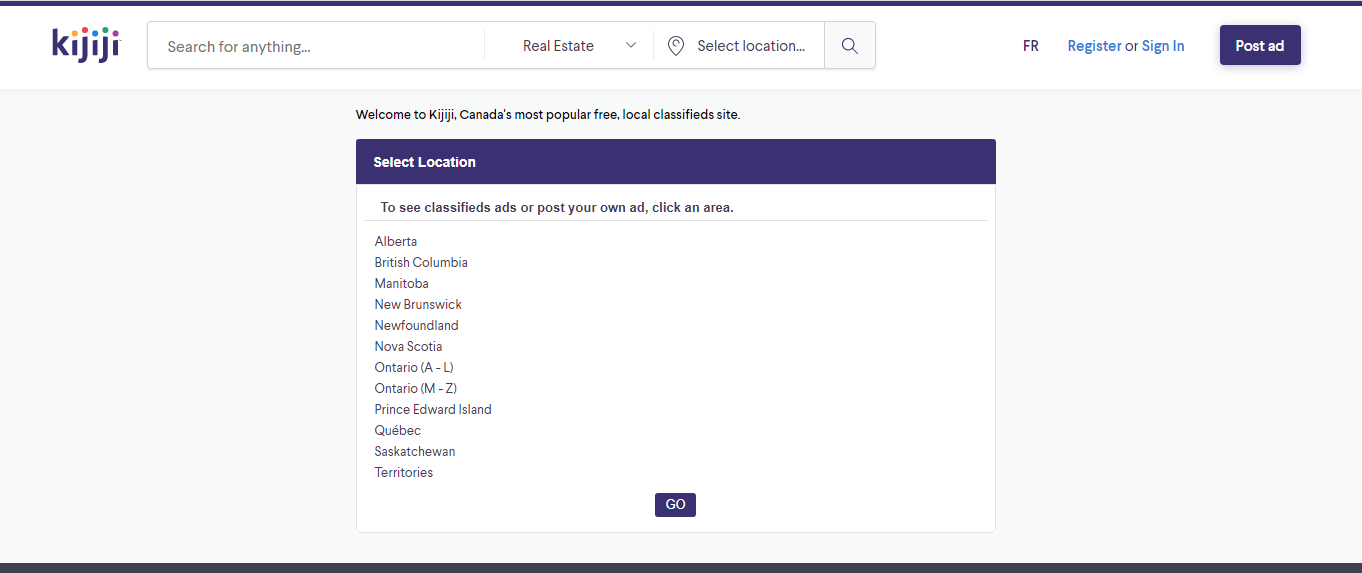This screenshot has width=1362, height=573.
Task: Click the Kijiji logo
Action: (x=85, y=45)
